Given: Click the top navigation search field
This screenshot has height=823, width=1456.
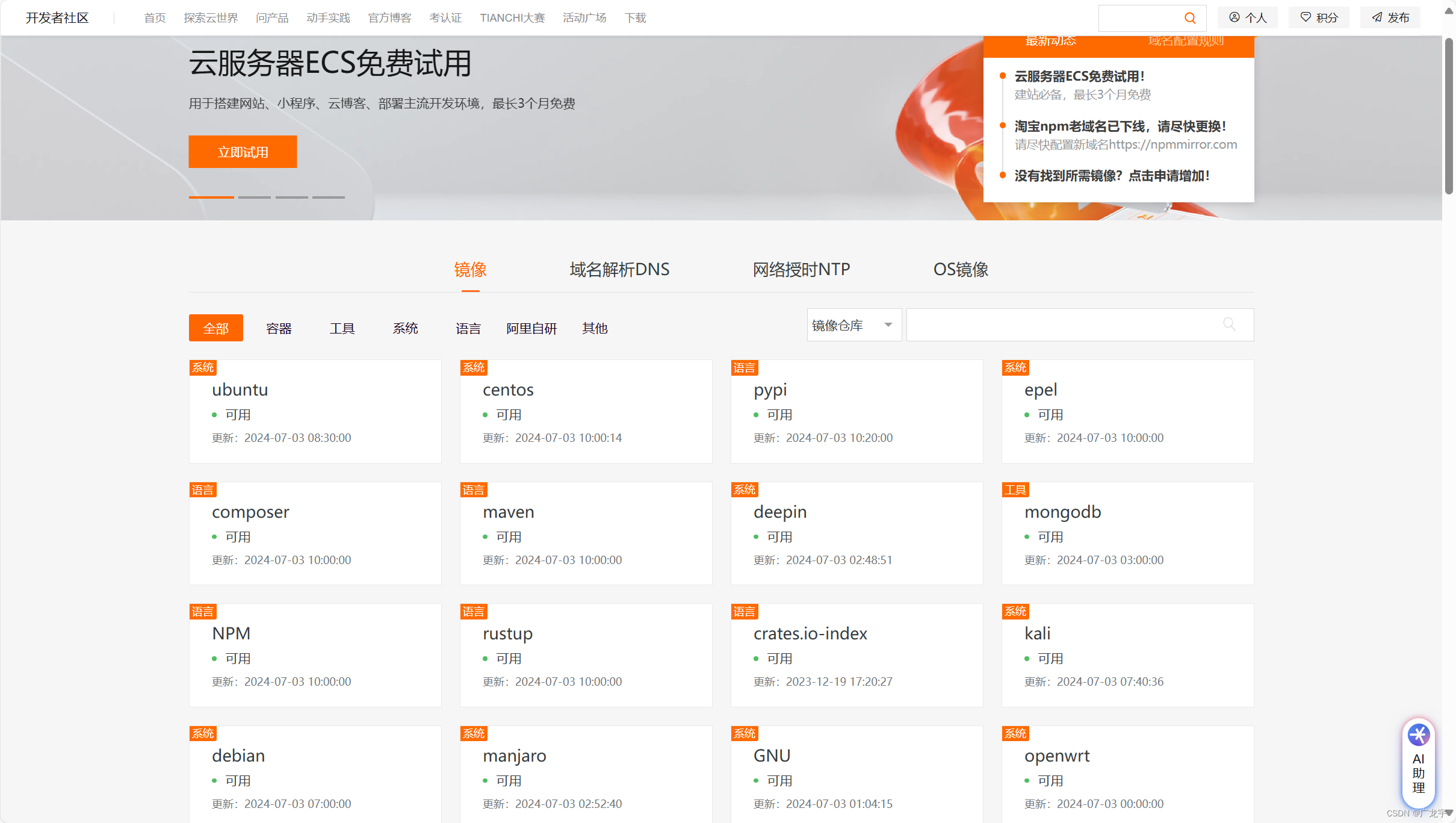Looking at the screenshot, I should (x=1152, y=18).
